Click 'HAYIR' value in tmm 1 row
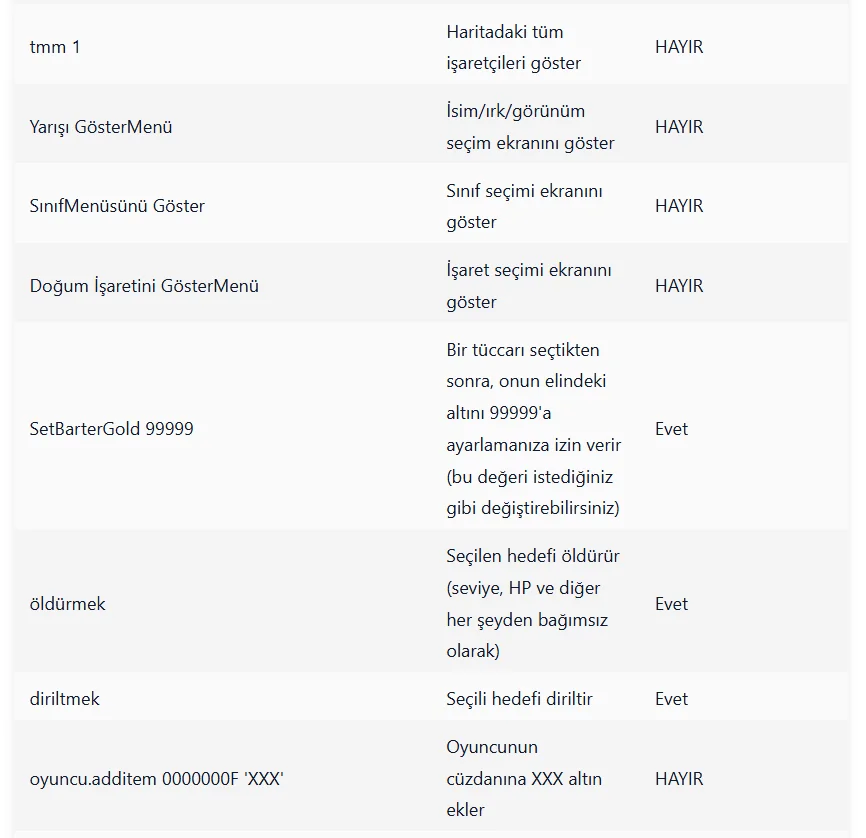Image resolution: width=866 pixels, height=838 pixels. tap(679, 47)
